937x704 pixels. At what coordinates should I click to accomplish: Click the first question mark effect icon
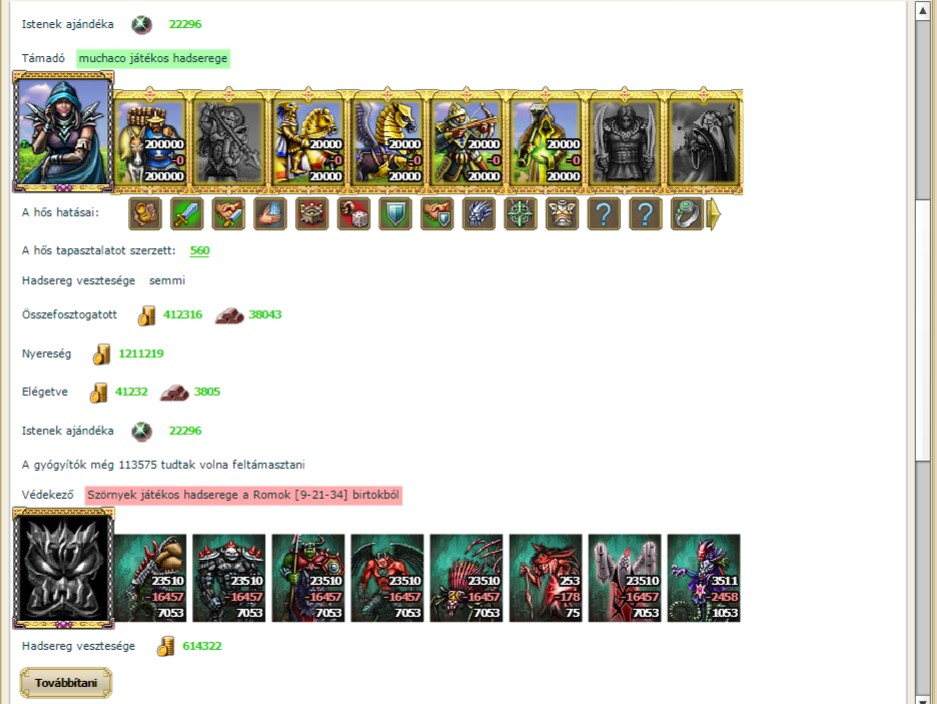point(604,214)
